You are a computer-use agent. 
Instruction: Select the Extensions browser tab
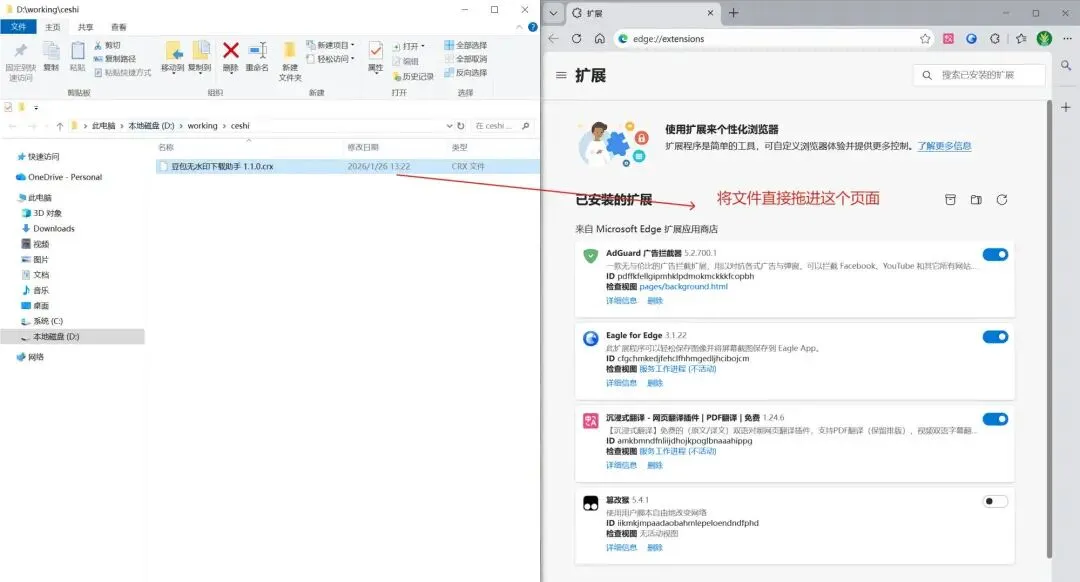pos(642,13)
